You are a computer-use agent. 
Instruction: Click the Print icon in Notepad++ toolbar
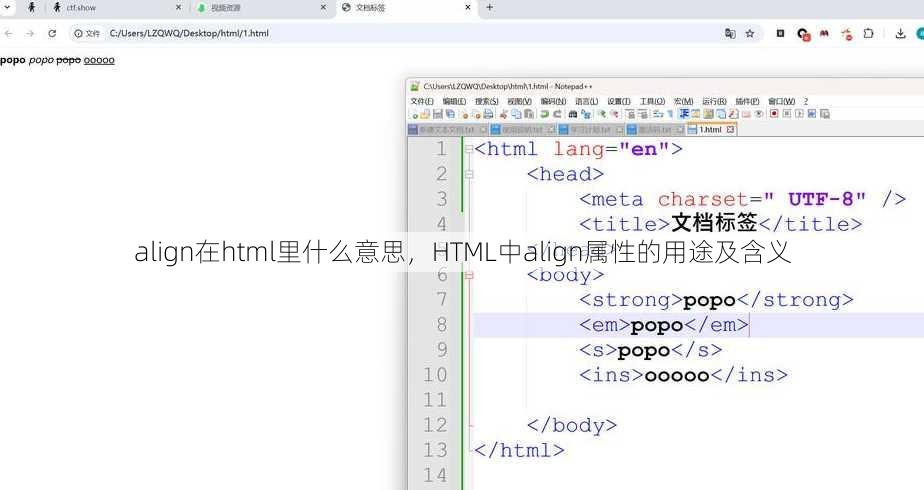(x=489, y=114)
